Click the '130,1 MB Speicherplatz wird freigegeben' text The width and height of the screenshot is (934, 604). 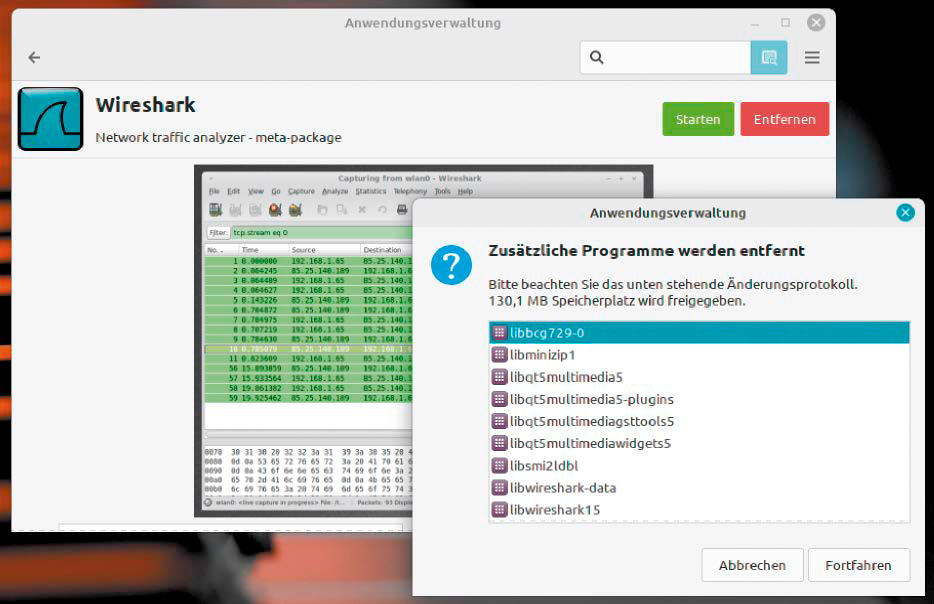(x=617, y=301)
